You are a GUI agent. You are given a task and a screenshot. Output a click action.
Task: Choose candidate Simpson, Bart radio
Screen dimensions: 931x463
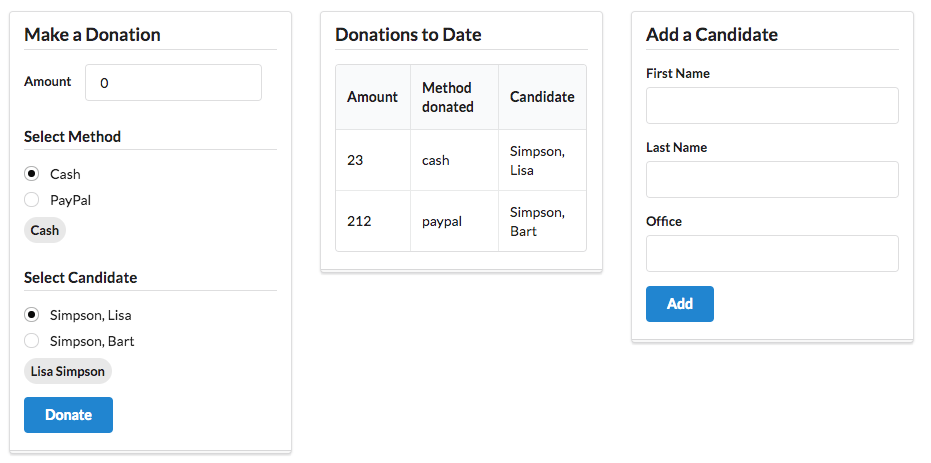click(32, 341)
